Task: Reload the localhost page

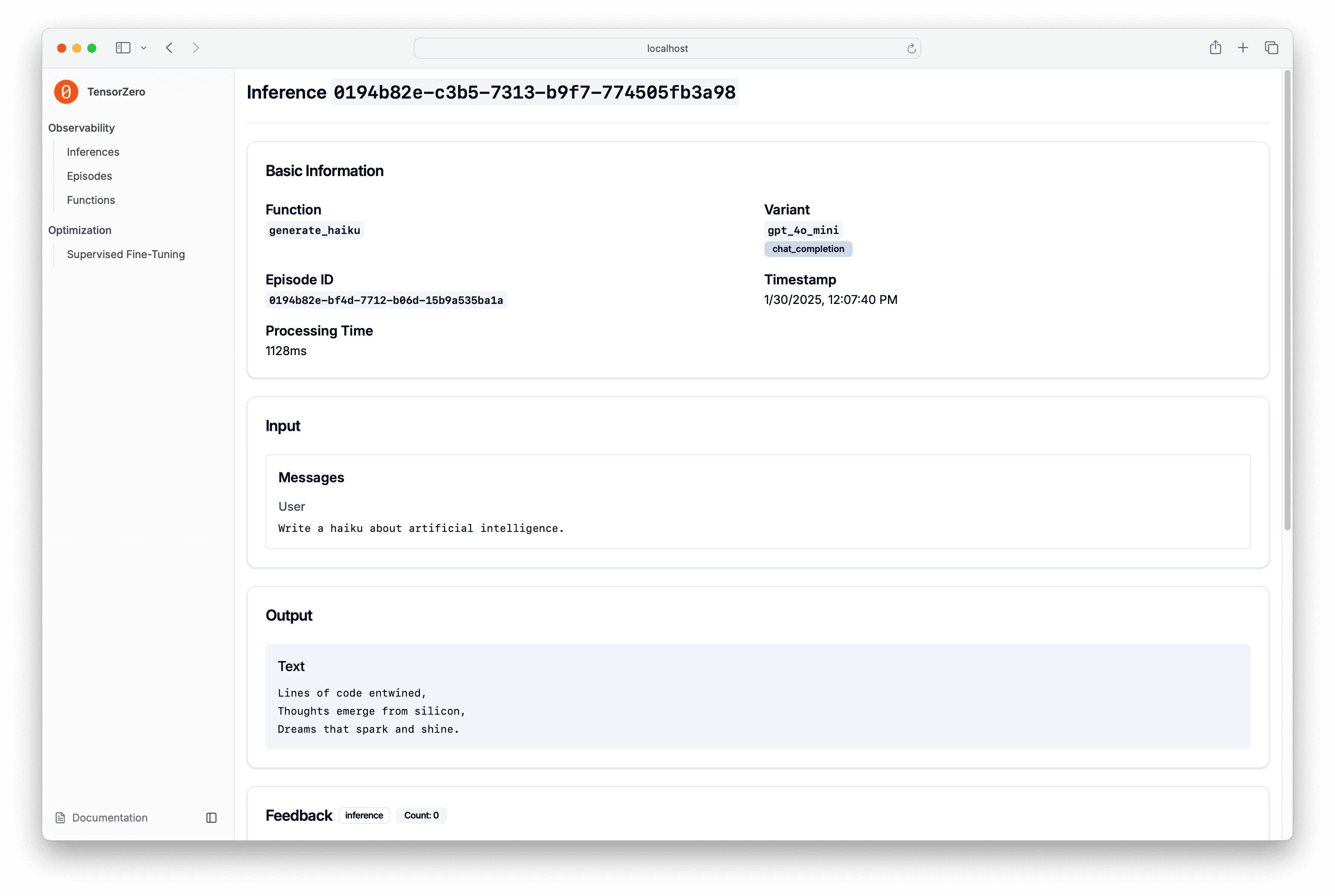Action: [x=911, y=49]
